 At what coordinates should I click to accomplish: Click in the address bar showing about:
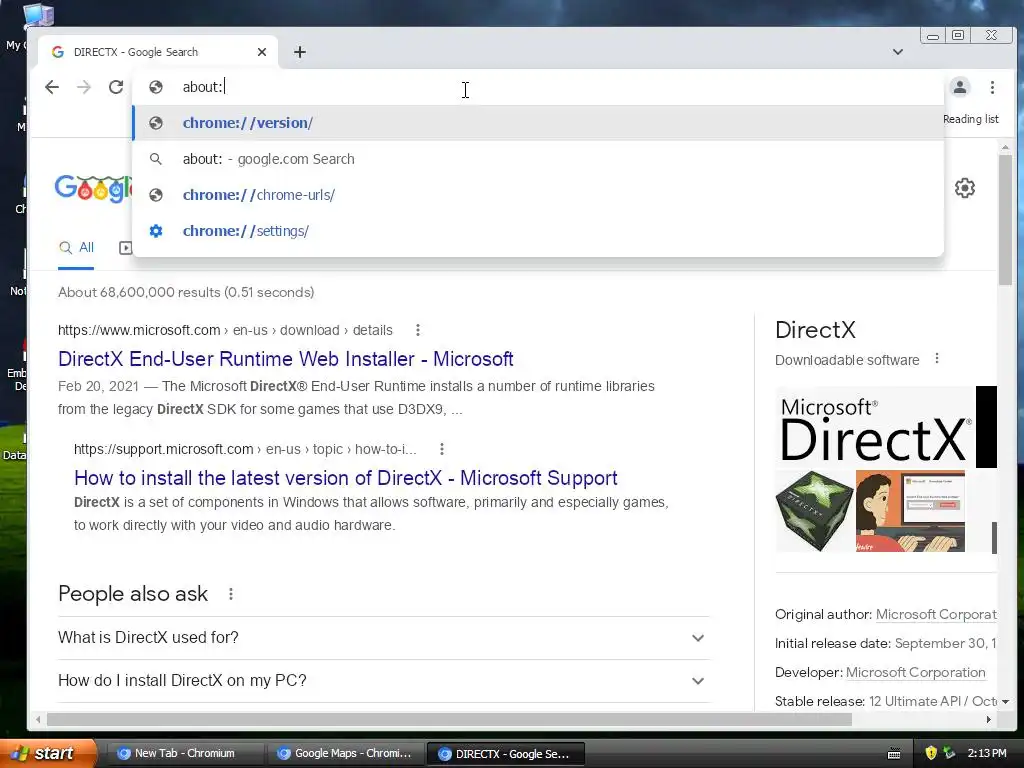pos(538,87)
